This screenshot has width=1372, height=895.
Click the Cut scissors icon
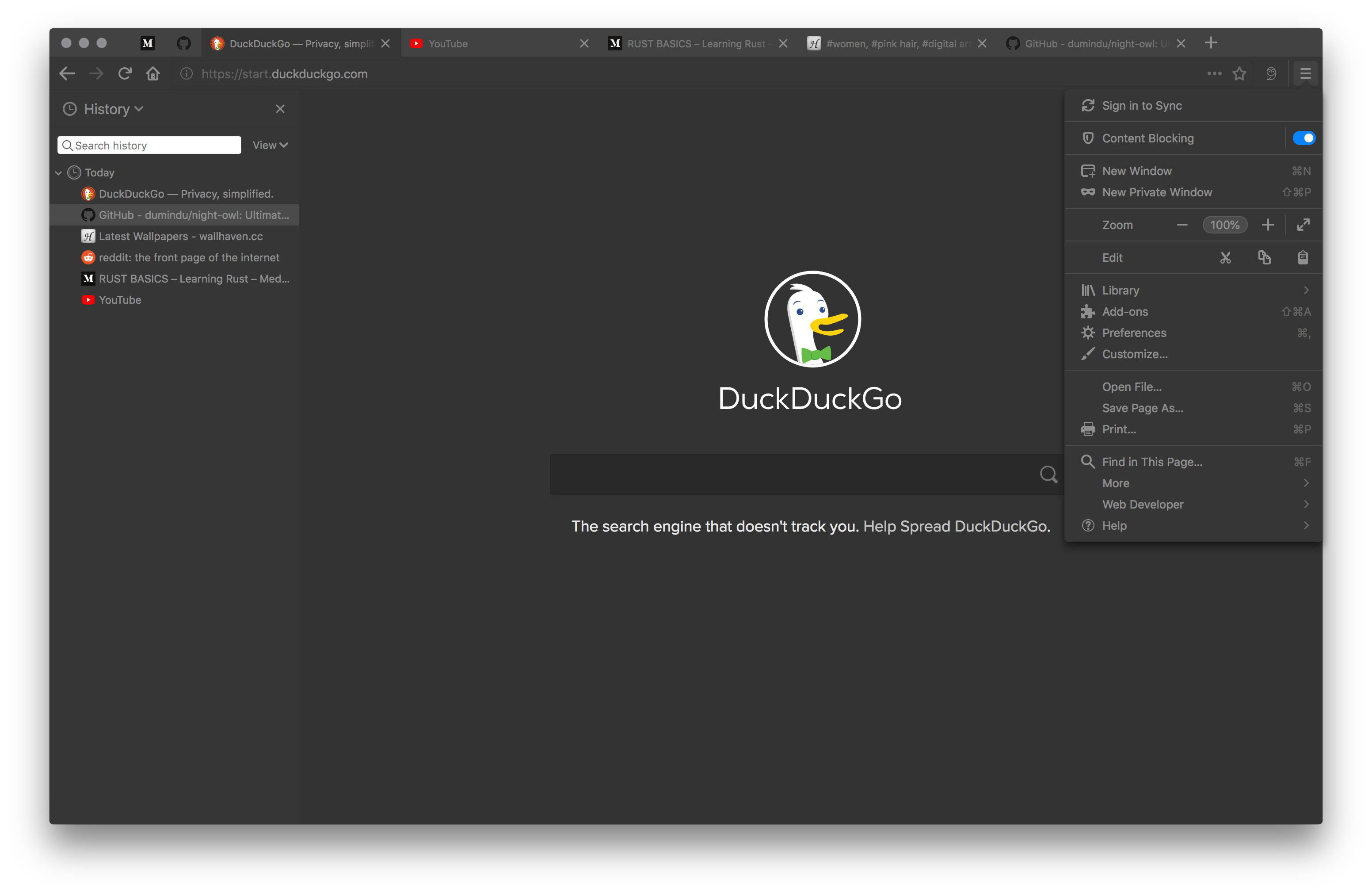1226,258
